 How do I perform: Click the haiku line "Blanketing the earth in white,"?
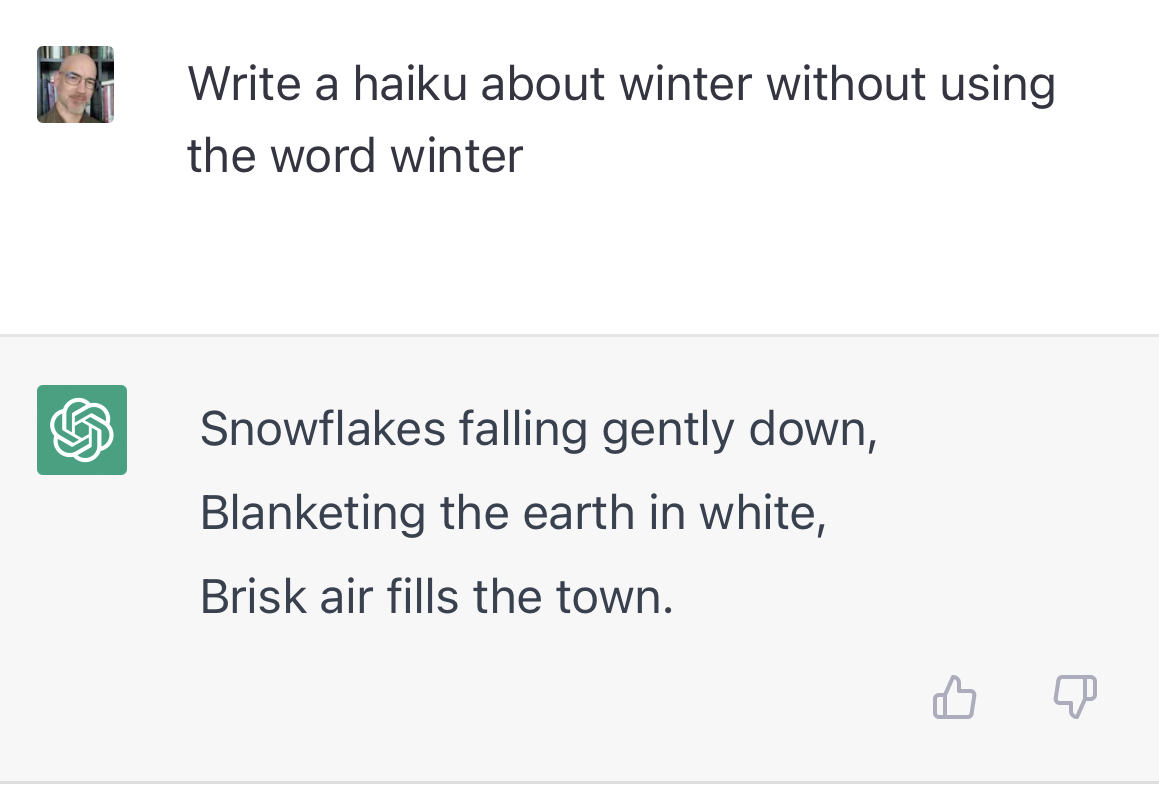pyautogui.click(x=513, y=513)
